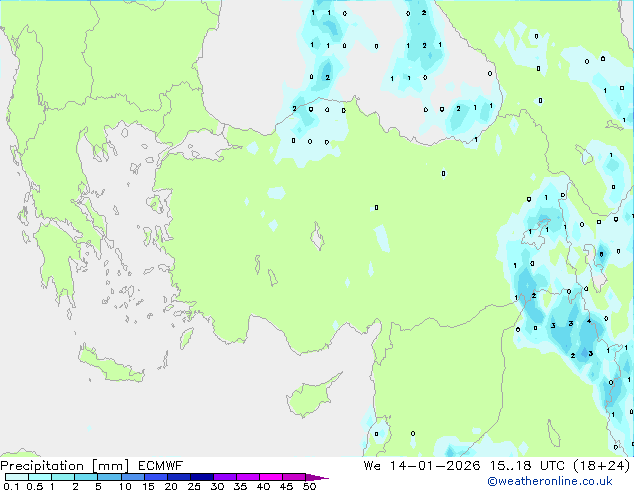Click the island of Cyprus on map
634x490 pixels.
[311, 397]
